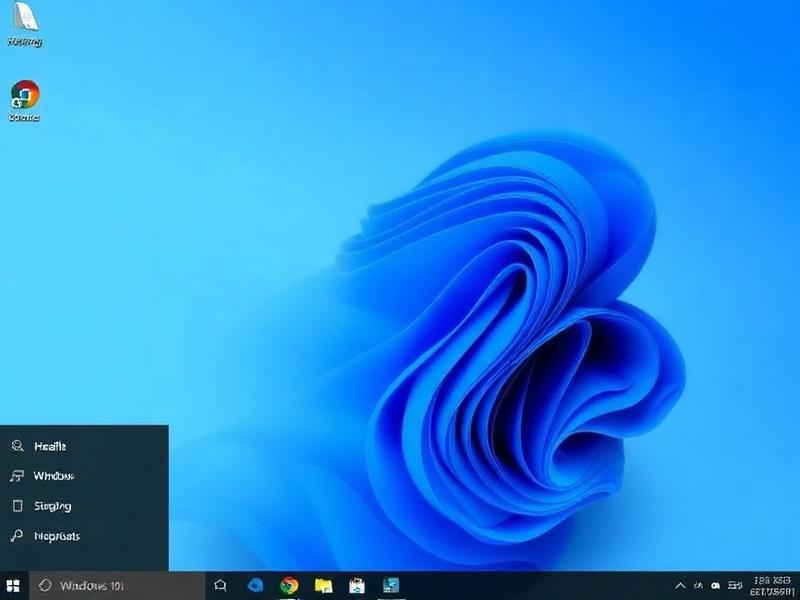The width and height of the screenshot is (800, 600).
Task: Open the chat bubble icon on taskbar
Action: pos(220,586)
